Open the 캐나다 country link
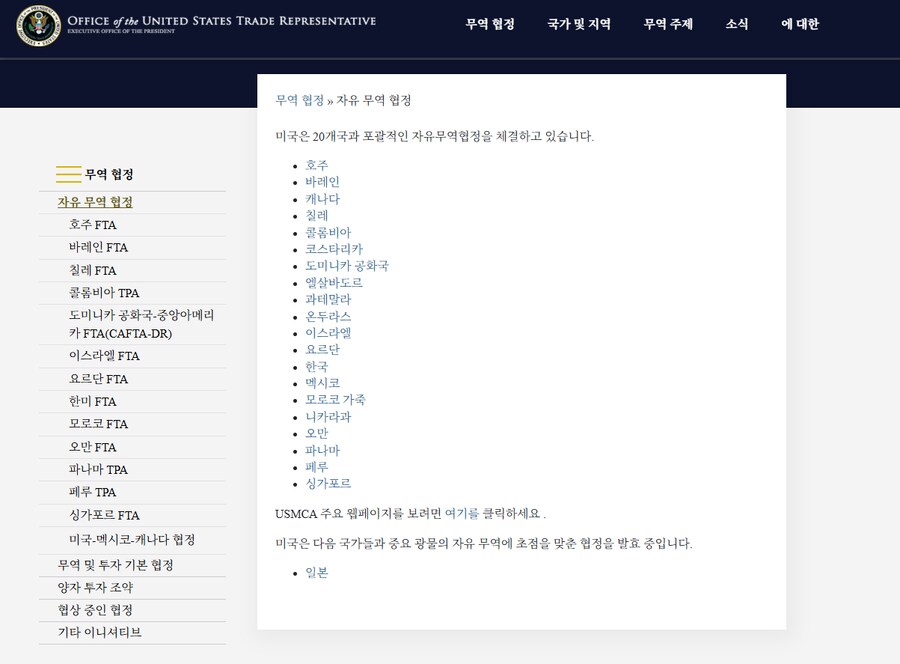This screenshot has height=664, width=900. click(x=323, y=199)
